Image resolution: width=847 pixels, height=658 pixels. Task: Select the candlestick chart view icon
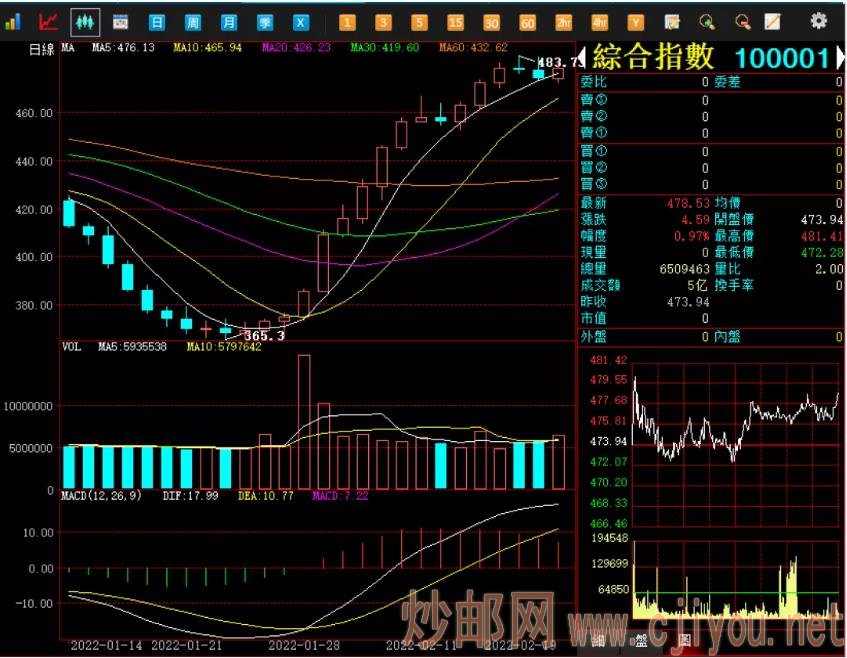(85, 21)
